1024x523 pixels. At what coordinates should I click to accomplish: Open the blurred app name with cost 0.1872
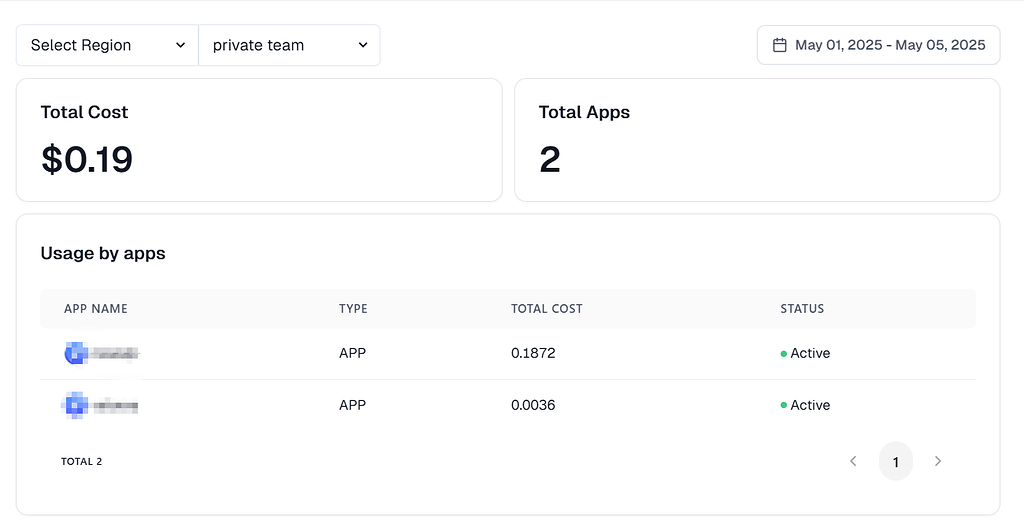115,353
